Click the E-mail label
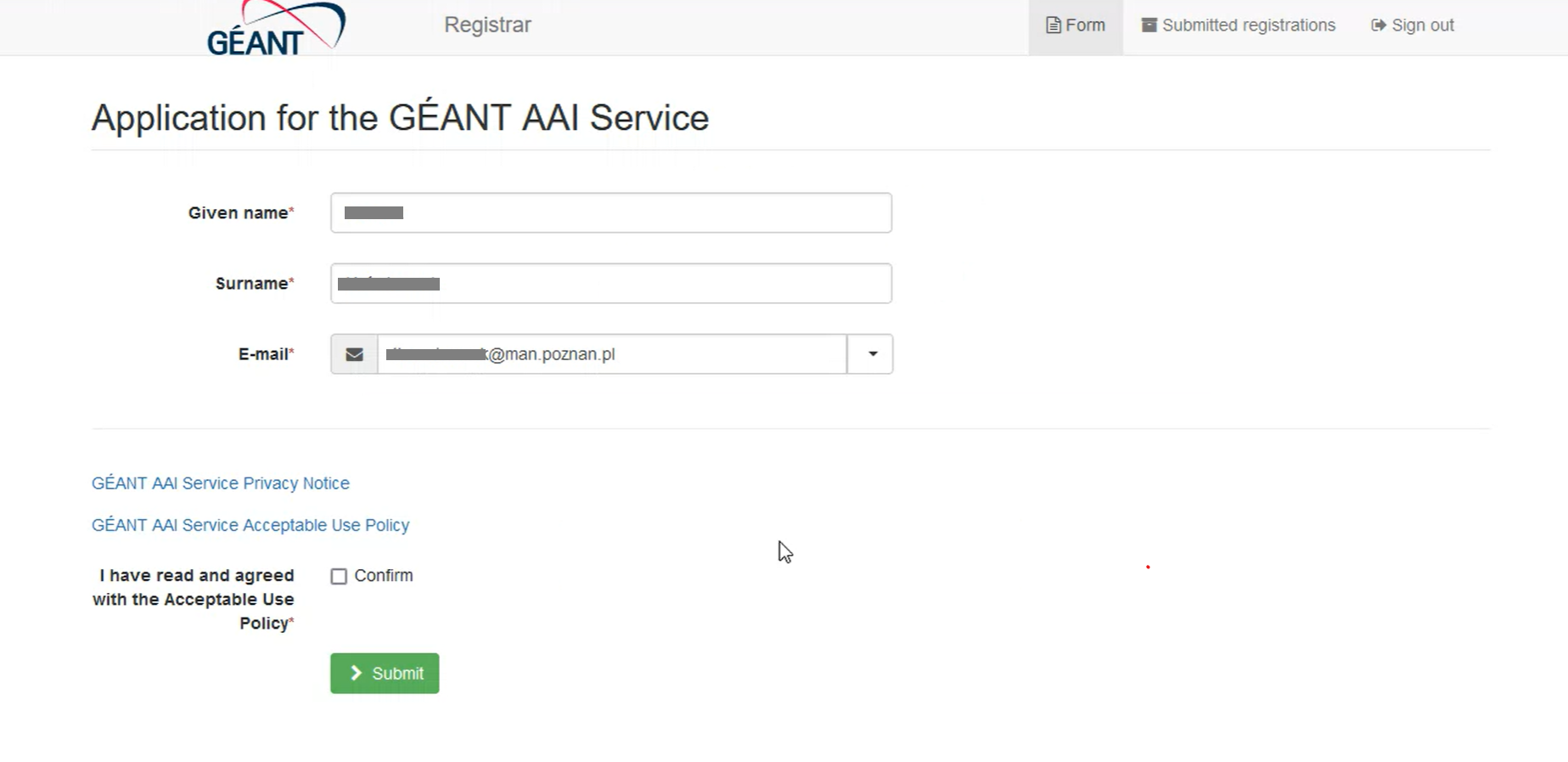1568x762 pixels. pyautogui.click(x=267, y=354)
